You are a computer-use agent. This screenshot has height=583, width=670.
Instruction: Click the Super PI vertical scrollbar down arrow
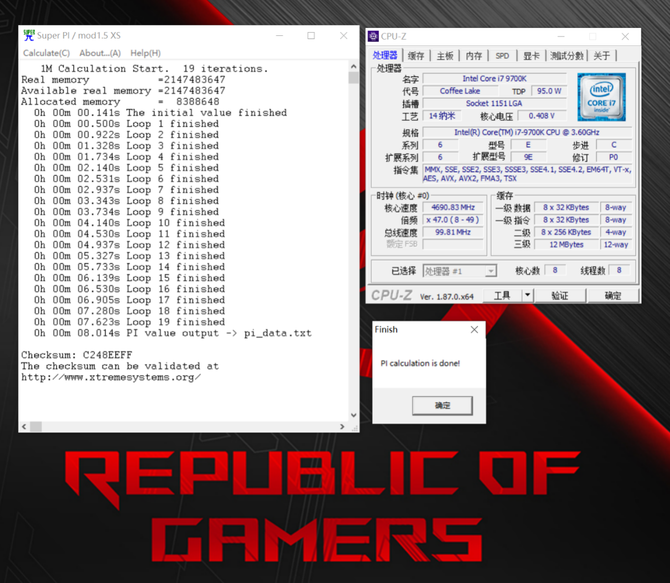[353, 415]
